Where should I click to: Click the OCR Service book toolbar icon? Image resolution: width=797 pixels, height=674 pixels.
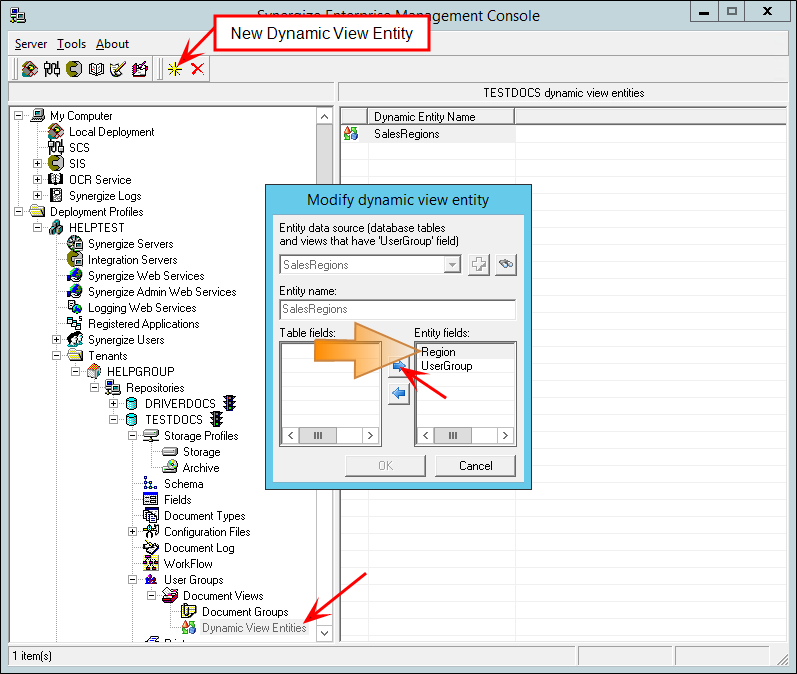point(96,69)
